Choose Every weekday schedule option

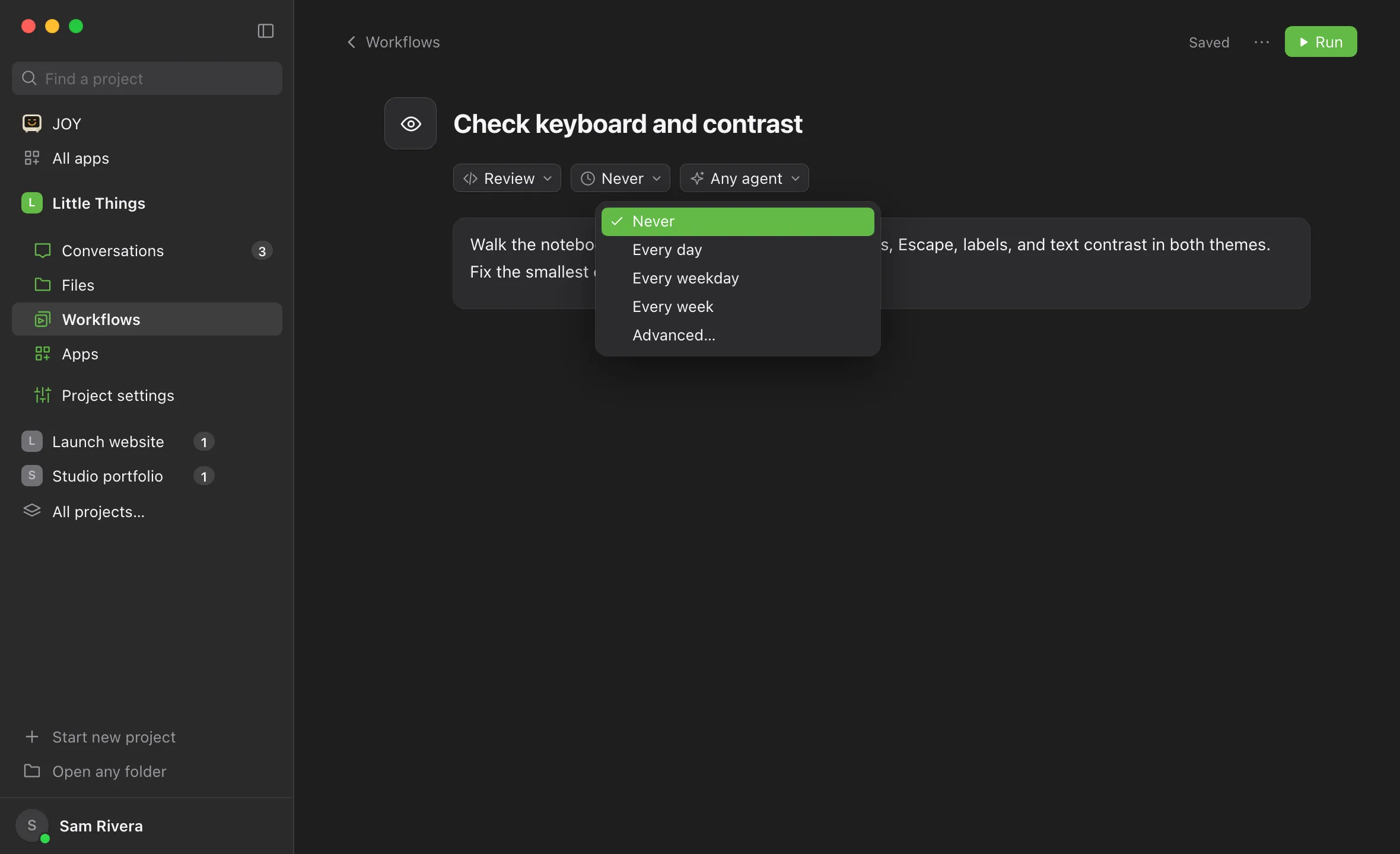tap(738, 278)
